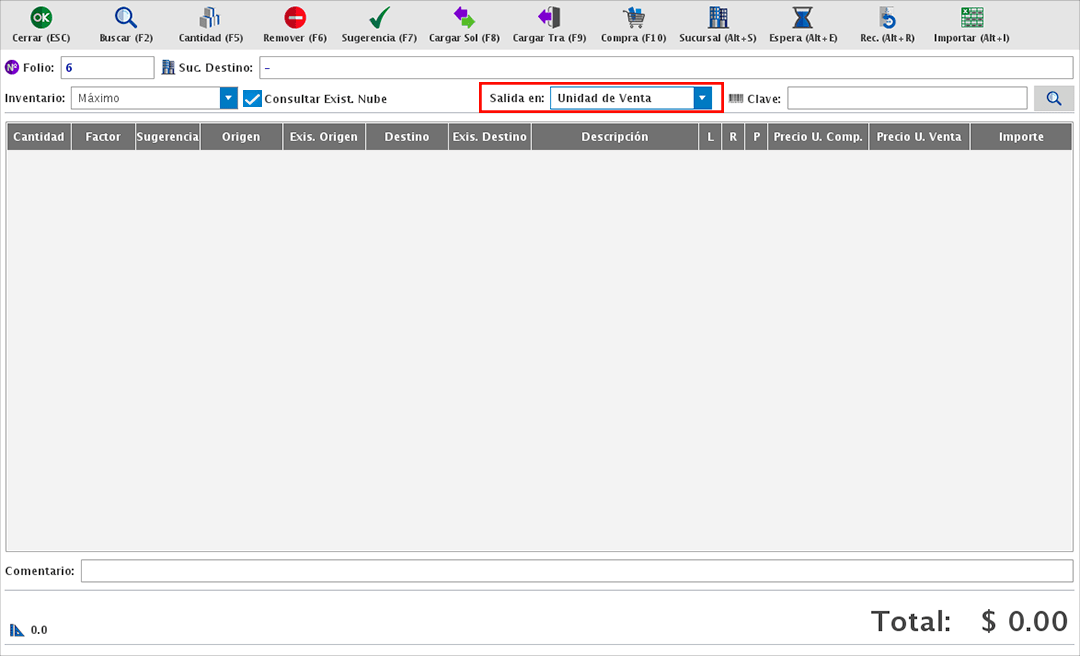Open Compra shopping cart icon
This screenshot has height=656, width=1080.
[633, 18]
